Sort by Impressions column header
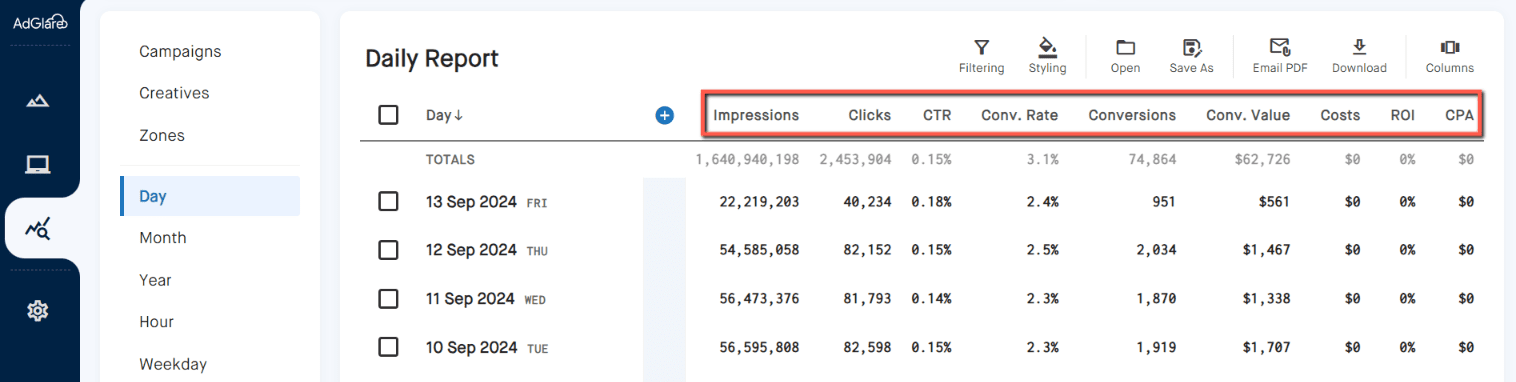 tap(756, 115)
